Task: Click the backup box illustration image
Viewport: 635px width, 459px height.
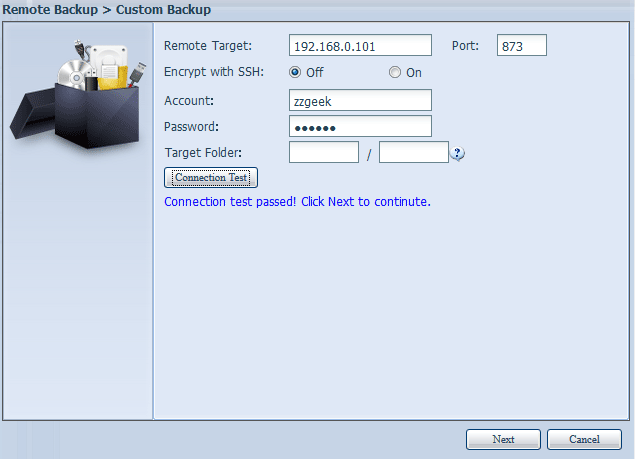Action: point(78,94)
